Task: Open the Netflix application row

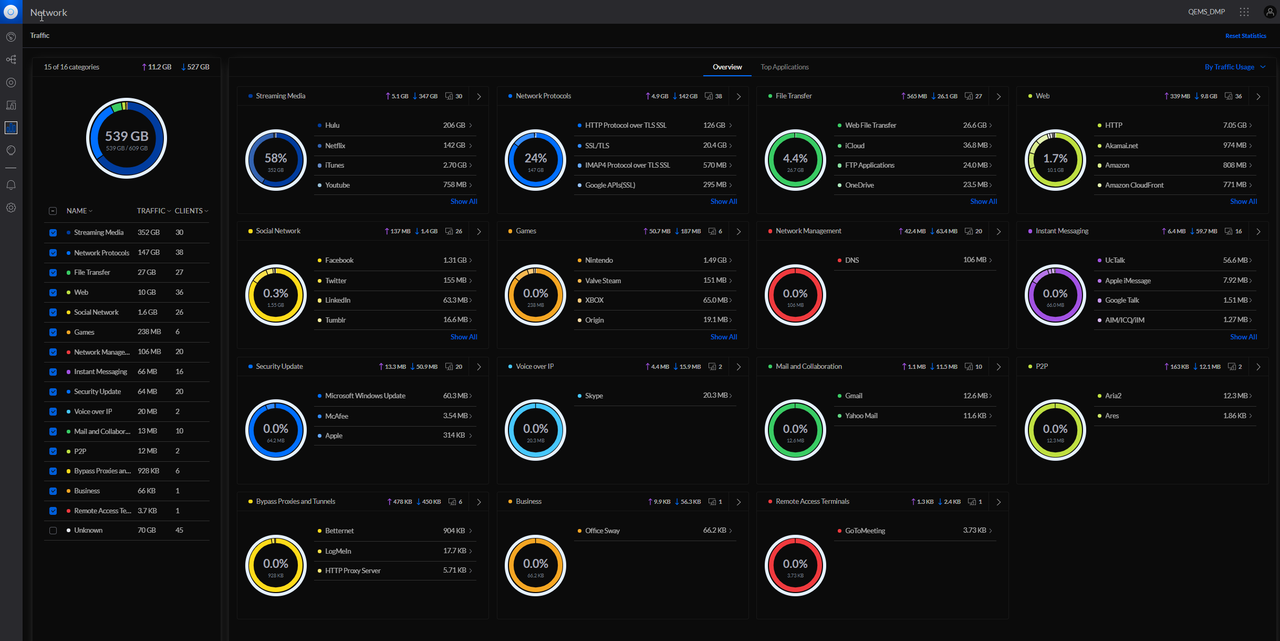Action: [396, 145]
